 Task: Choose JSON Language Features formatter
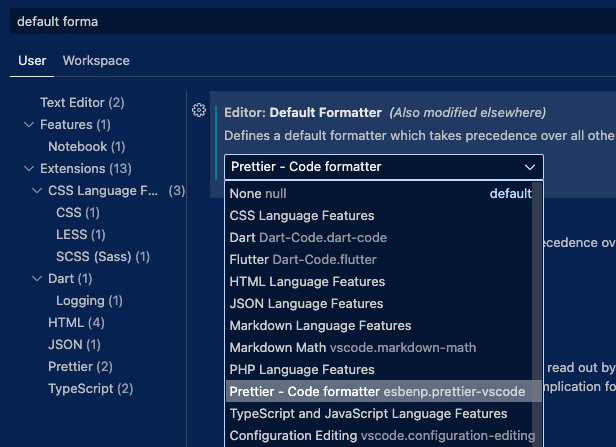coord(379,303)
